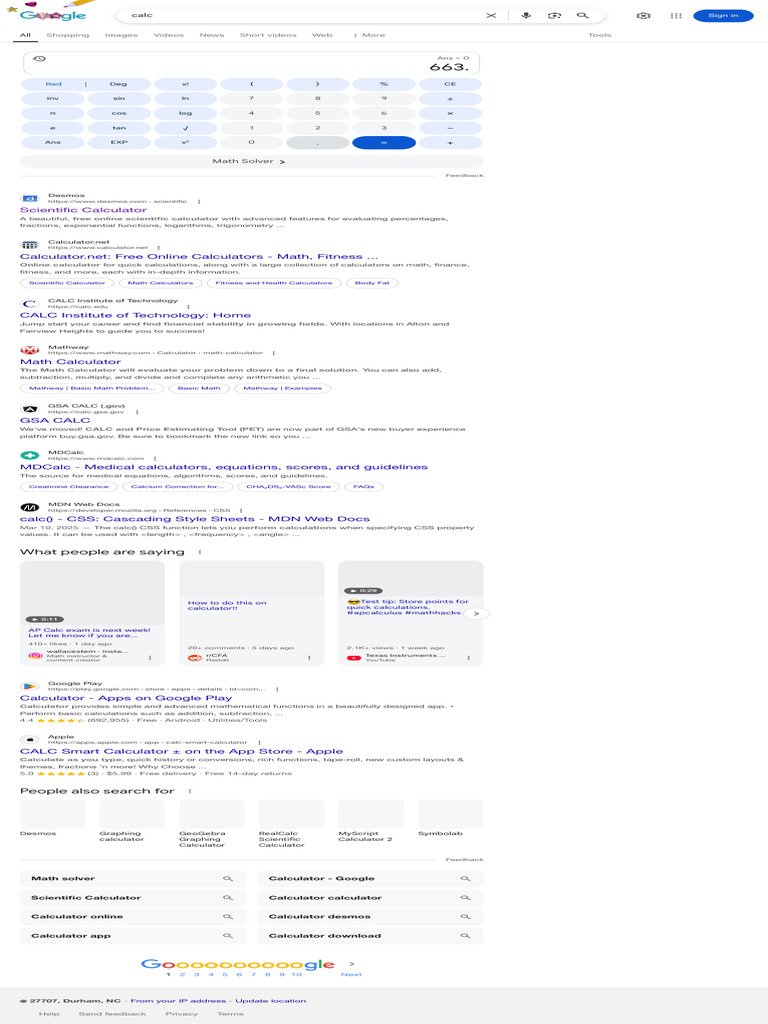Switch to the Videos tab
The width and height of the screenshot is (768, 1024).
(x=168, y=35)
